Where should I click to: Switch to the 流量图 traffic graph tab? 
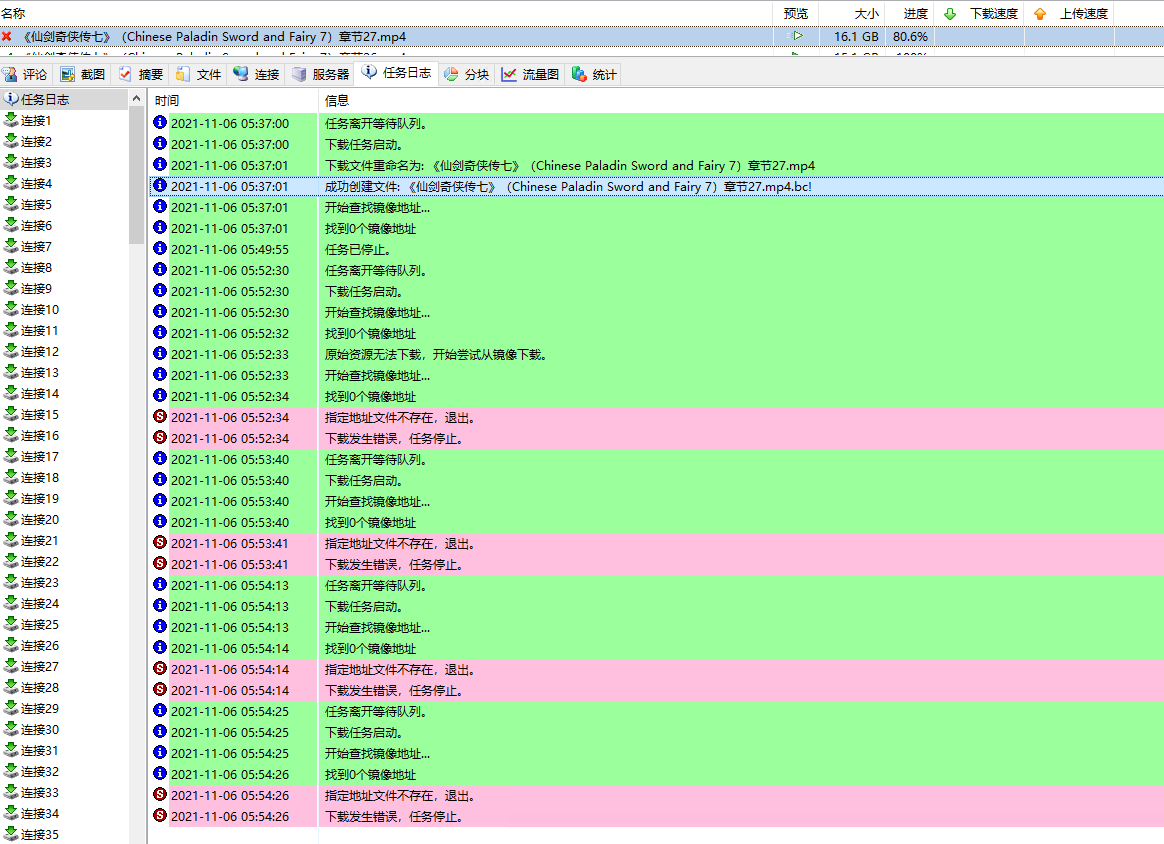(x=530, y=74)
